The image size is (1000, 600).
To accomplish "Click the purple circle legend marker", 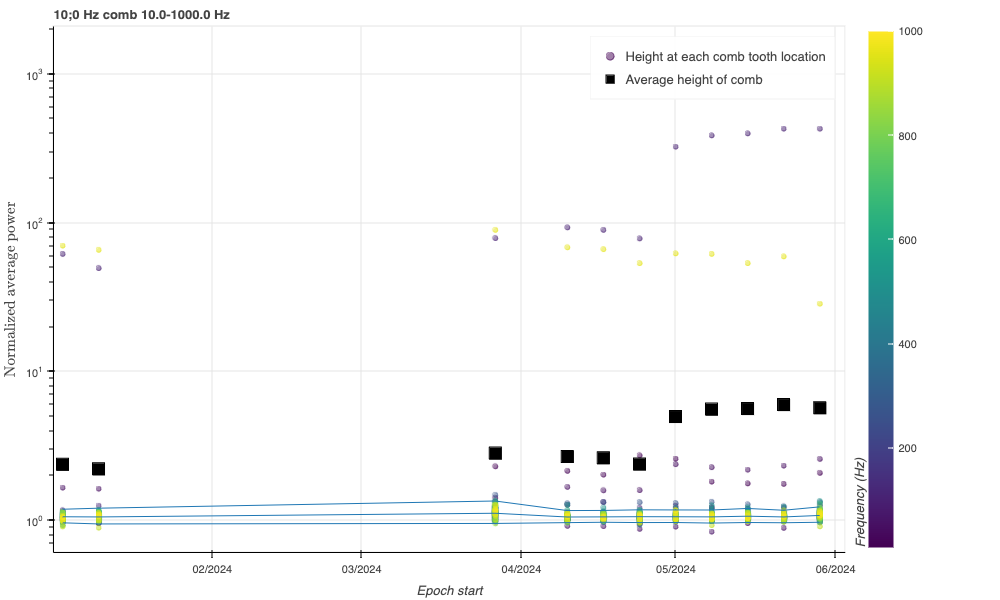I will [610, 57].
